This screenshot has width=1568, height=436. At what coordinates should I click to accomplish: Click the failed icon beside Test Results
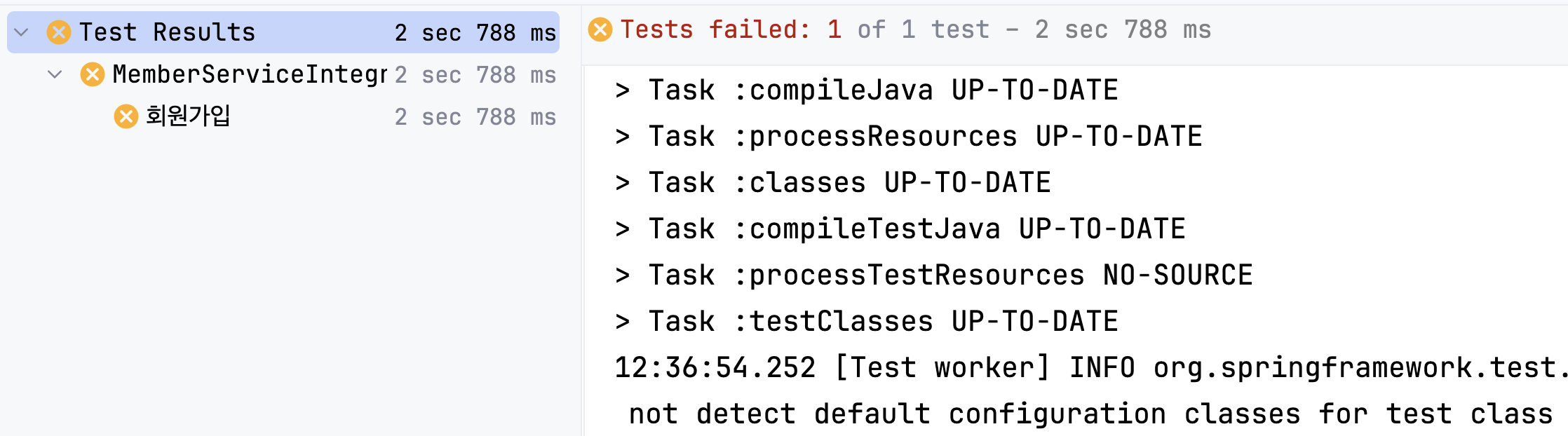coord(59,32)
